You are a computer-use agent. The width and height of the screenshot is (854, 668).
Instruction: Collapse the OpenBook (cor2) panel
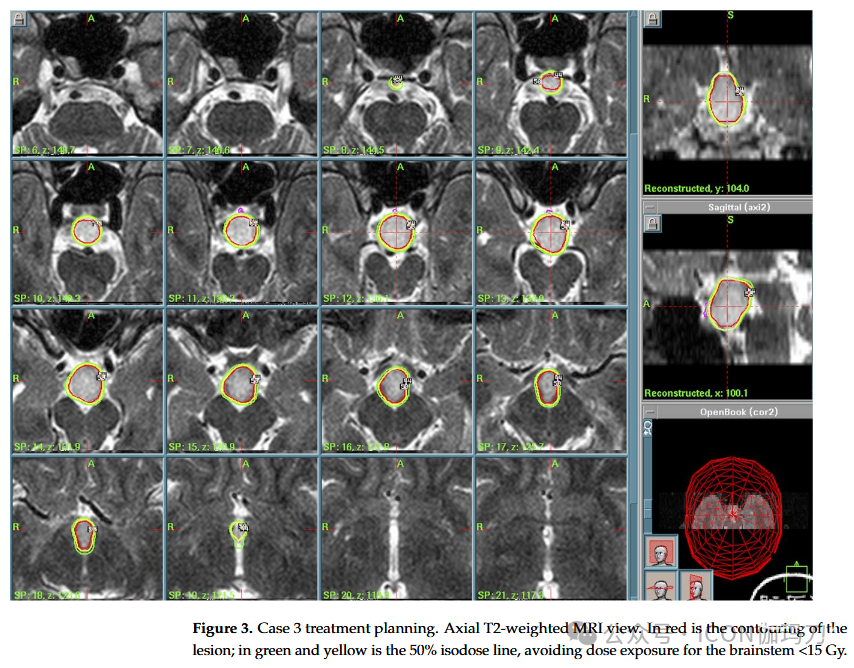tap(650, 411)
